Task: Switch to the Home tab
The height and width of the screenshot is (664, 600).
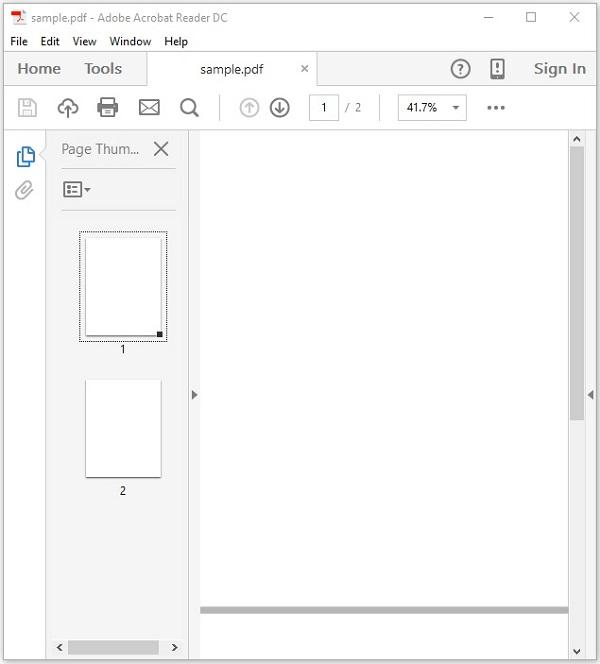Action: 39,69
